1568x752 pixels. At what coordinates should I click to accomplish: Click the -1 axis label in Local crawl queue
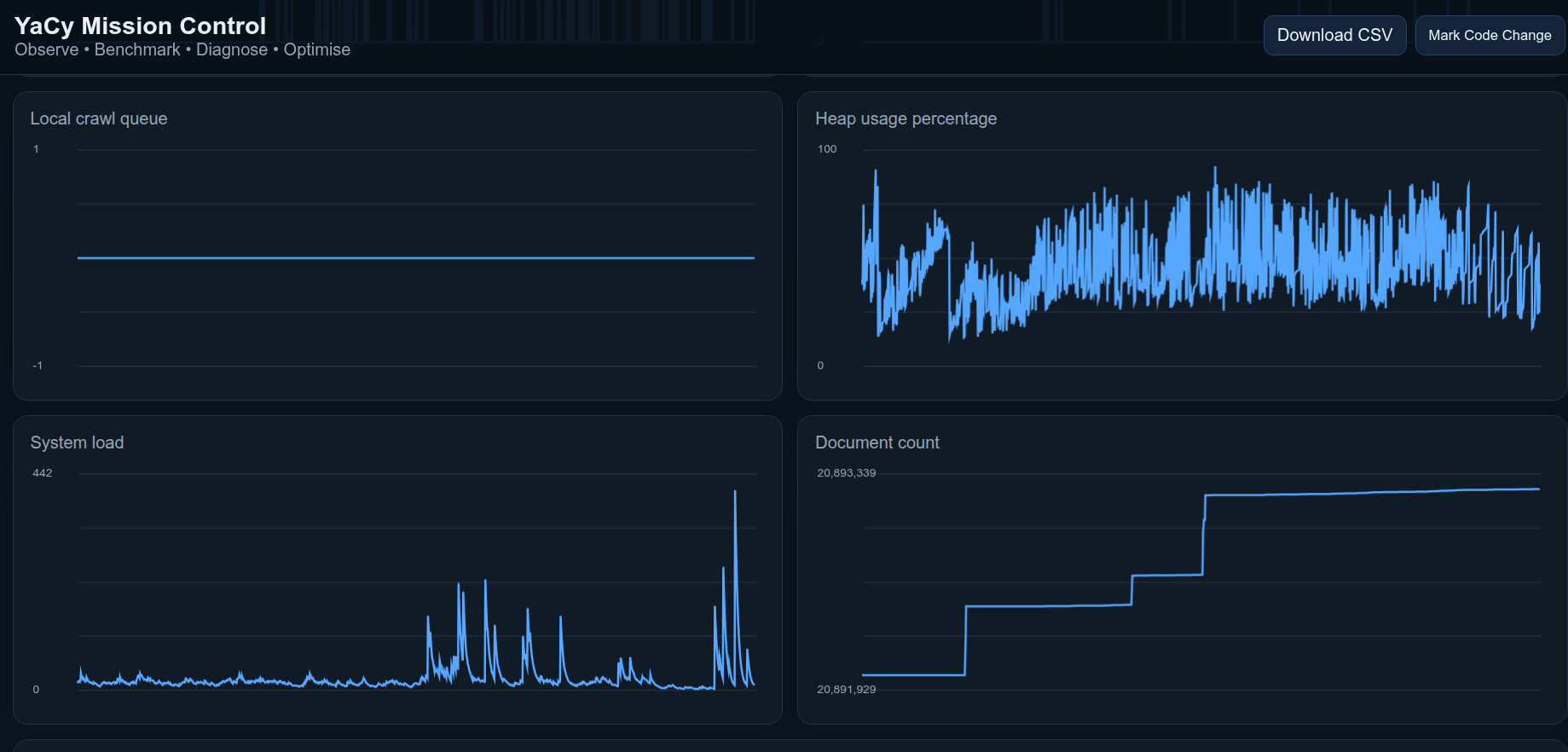pyautogui.click(x=38, y=366)
